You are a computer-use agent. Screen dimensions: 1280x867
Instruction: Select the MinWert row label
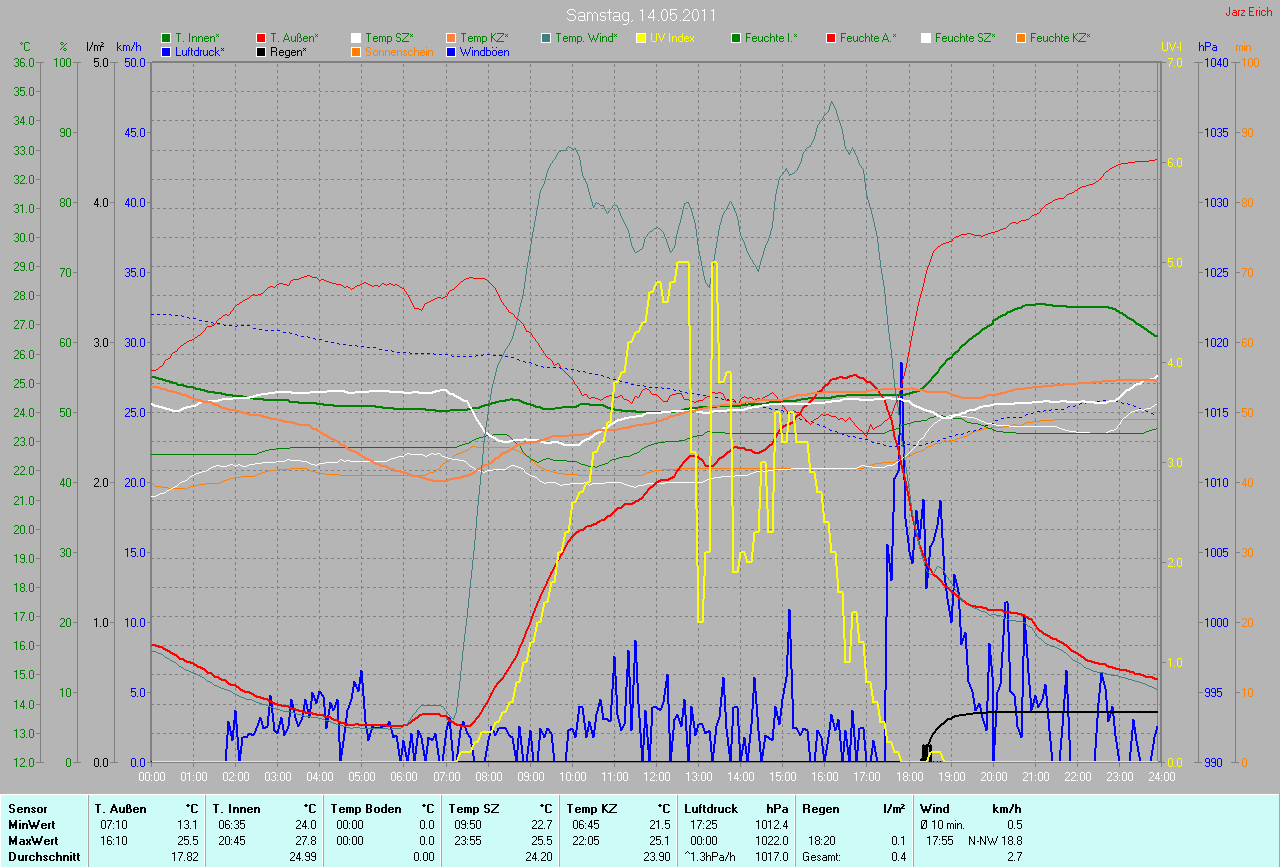33,825
